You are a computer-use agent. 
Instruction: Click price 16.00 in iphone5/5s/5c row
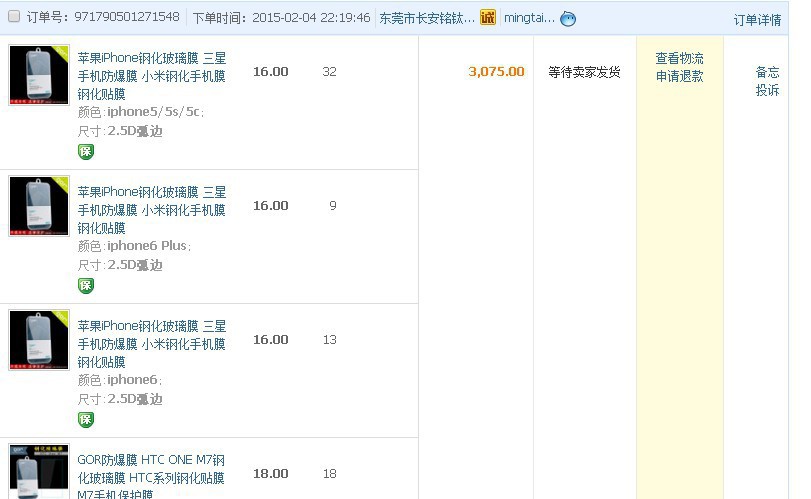(271, 71)
